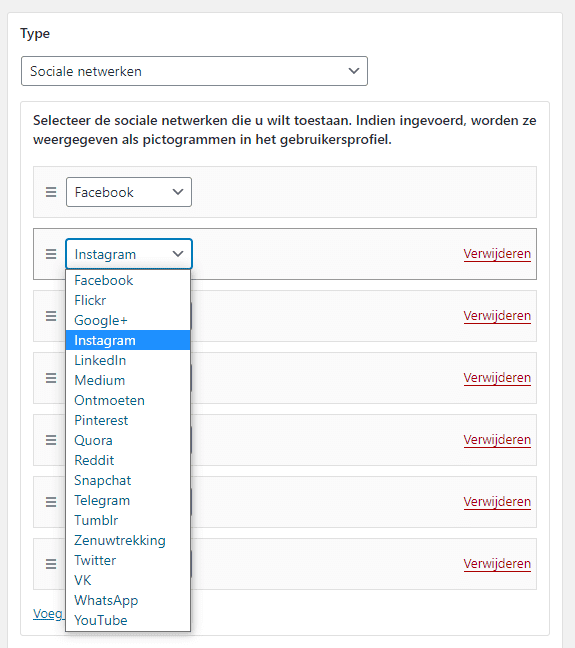Viewport: 575px width, 648px height.
Task: Click the drag handle of the Instagram row
Action: (51, 254)
